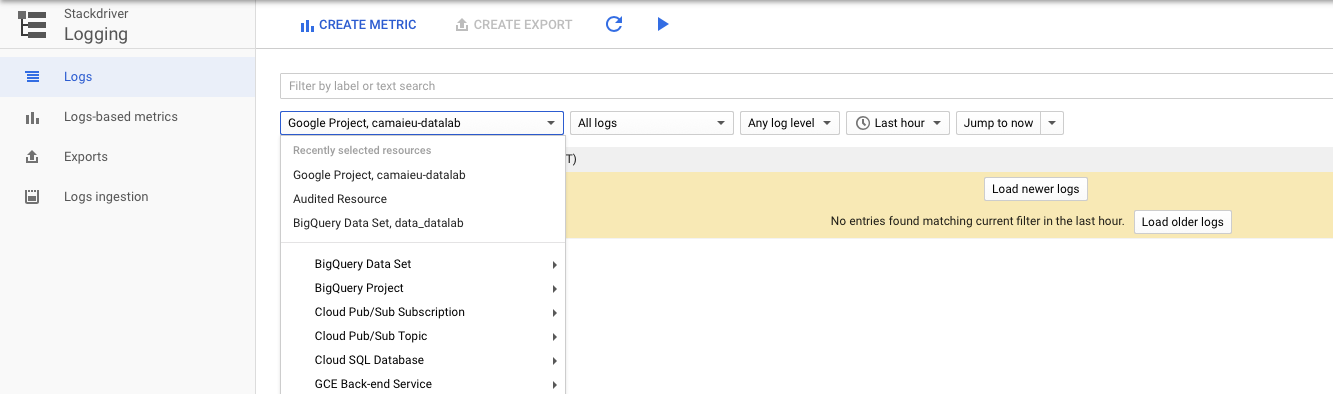This screenshot has width=1333, height=394.
Task: Open the Logs page in sidebar
Action: 128,77
